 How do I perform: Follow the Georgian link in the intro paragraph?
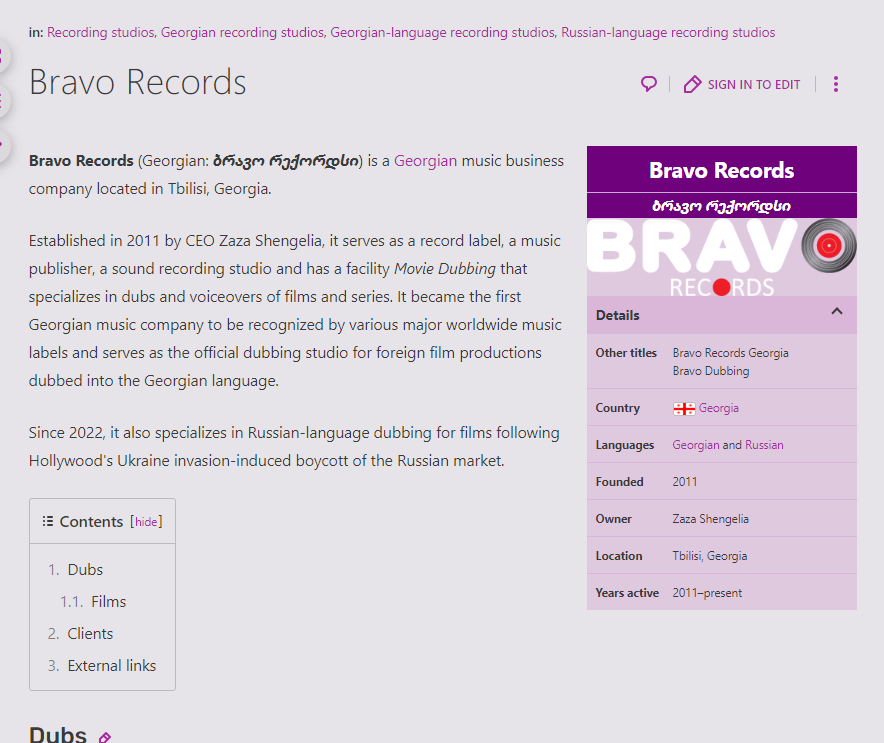tap(425, 161)
